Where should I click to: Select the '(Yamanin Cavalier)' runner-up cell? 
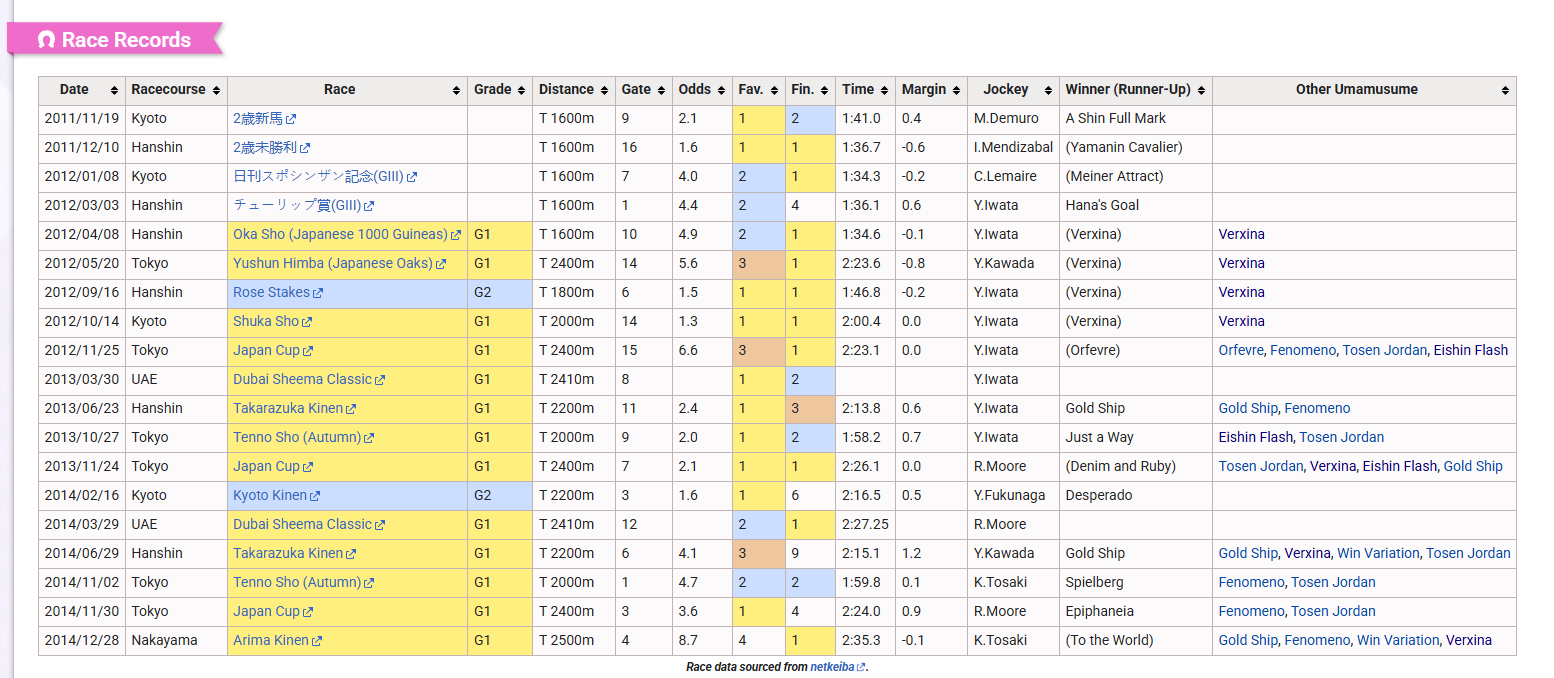click(1135, 147)
